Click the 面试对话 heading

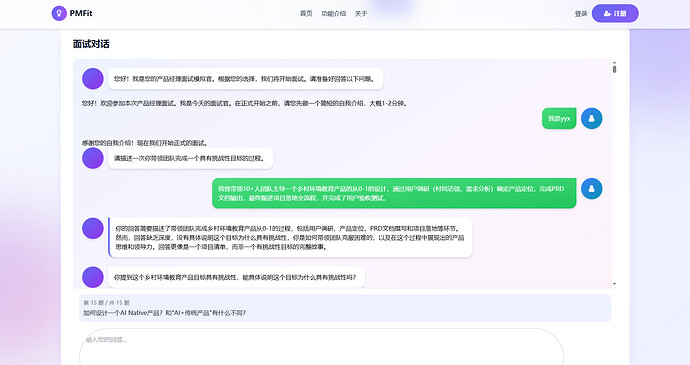coord(91,44)
